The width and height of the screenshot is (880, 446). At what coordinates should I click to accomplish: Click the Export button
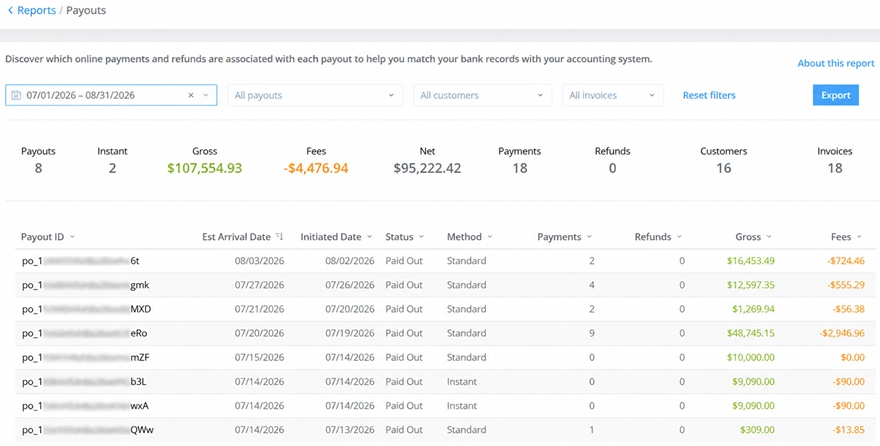[x=836, y=95]
